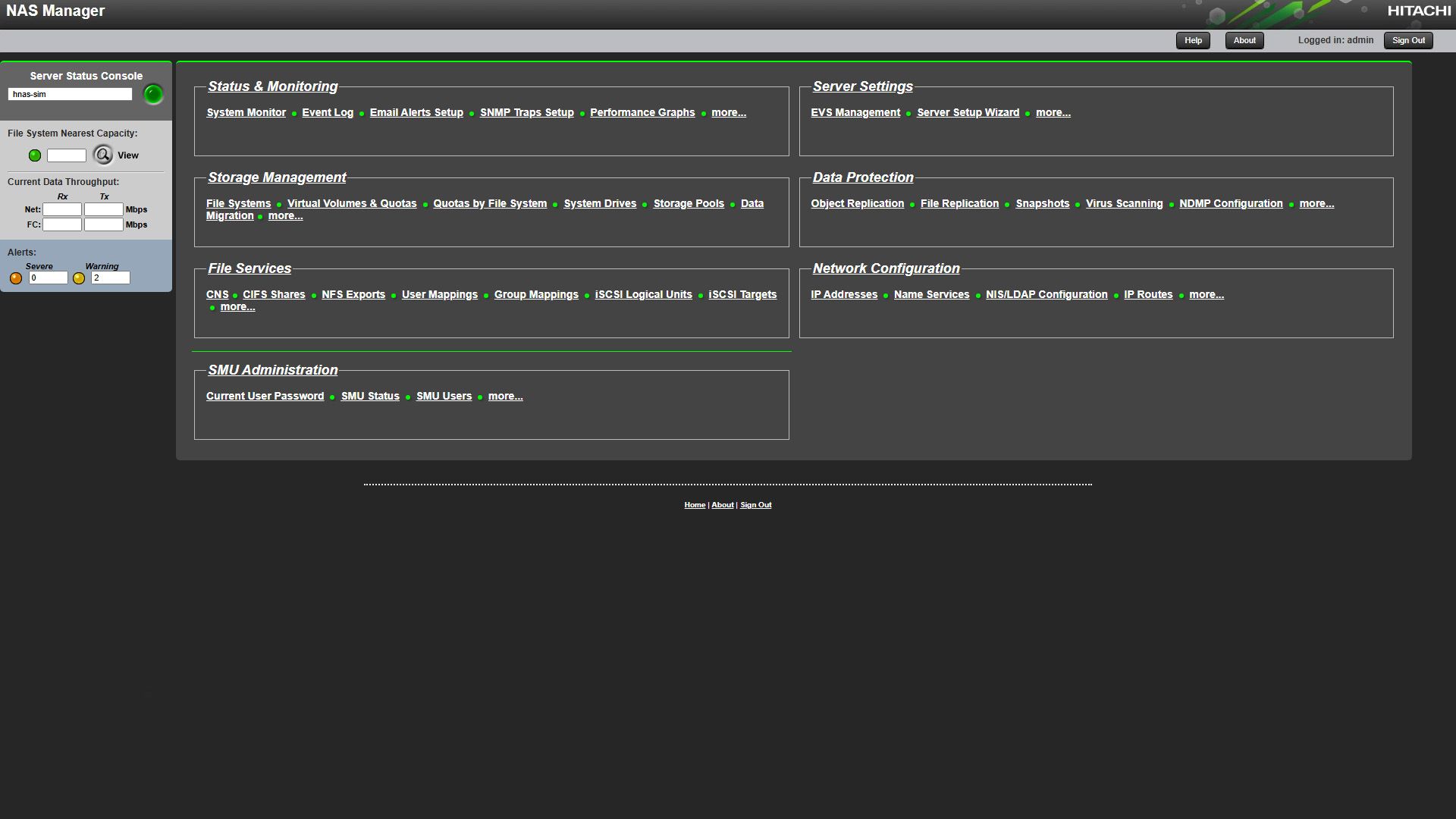Click the green file system capacity indicator
The width and height of the screenshot is (1456, 819).
35,155
